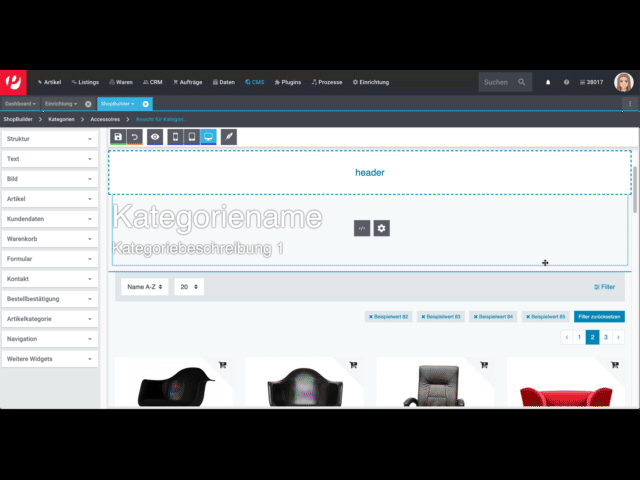Click the notification bell icon
The height and width of the screenshot is (480, 640).
548,82
